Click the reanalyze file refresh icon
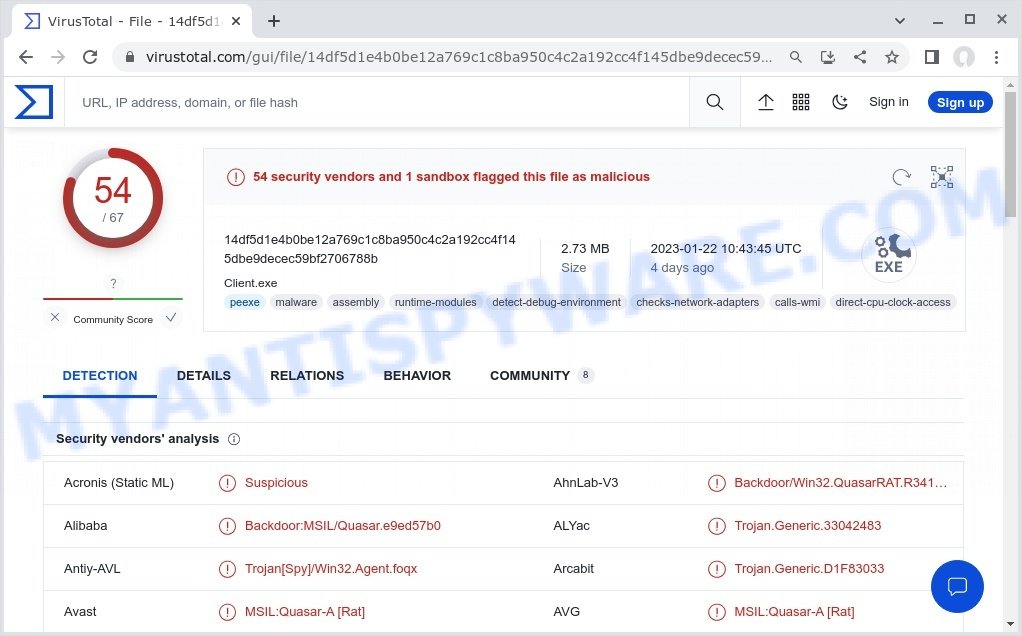The height and width of the screenshot is (636, 1022). coord(901,177)
